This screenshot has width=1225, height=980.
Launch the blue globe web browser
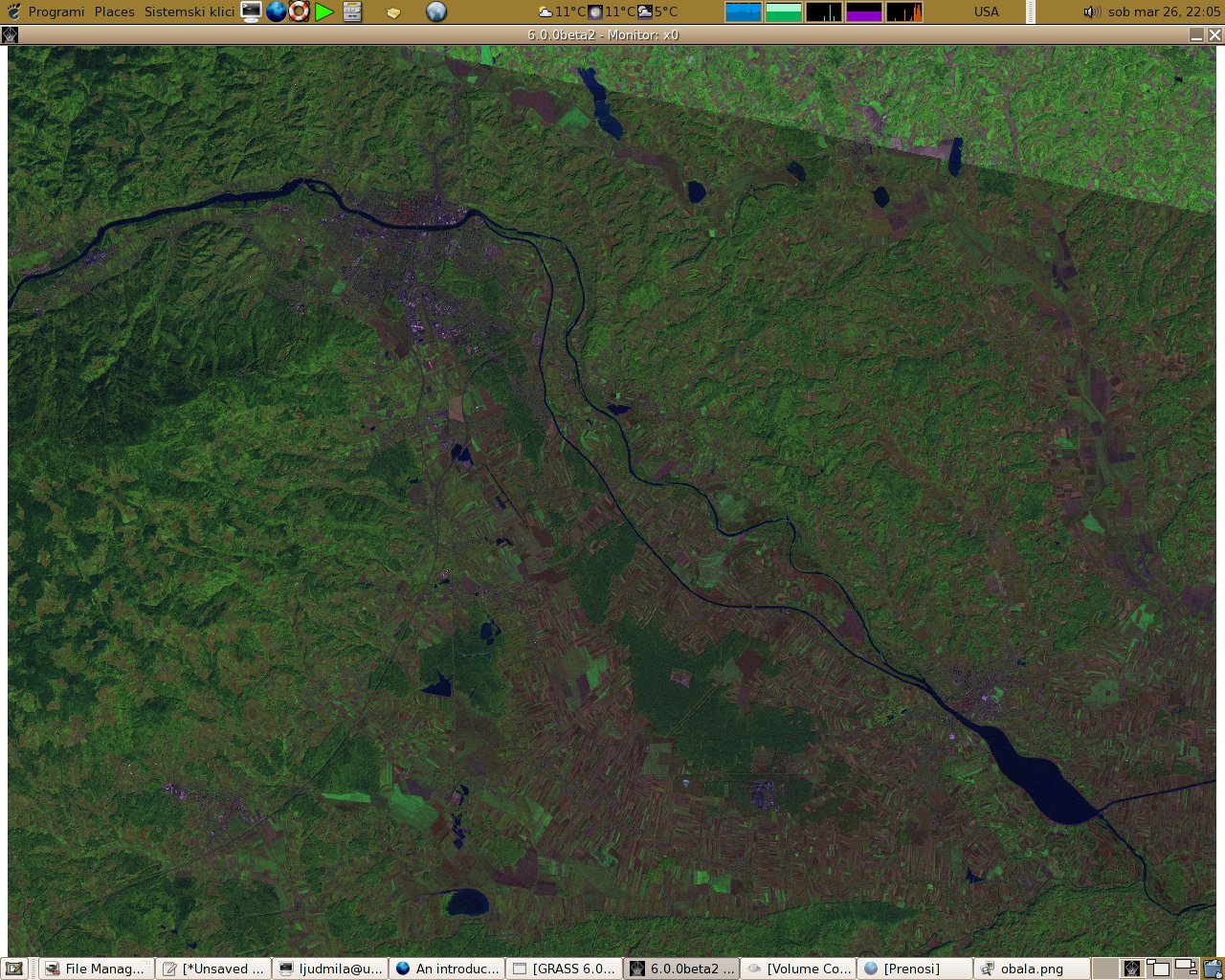point(277,11)
